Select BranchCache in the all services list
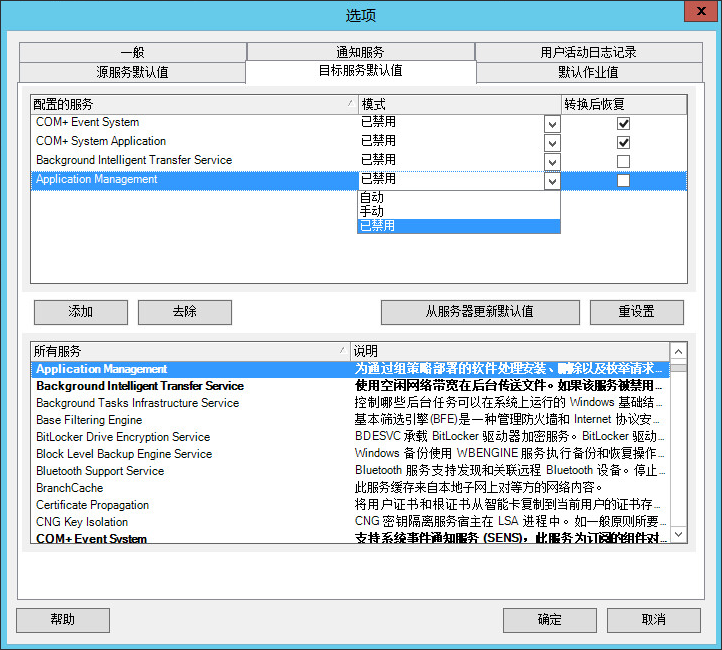This screenshot has height=650, width=722. pos(69,488)
